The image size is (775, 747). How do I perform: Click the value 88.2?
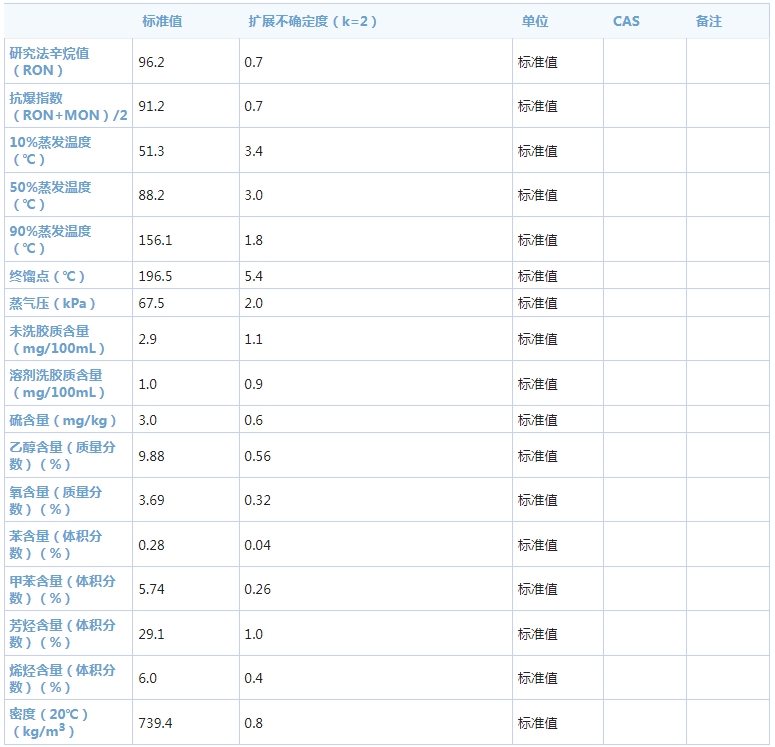pos(151,195)
